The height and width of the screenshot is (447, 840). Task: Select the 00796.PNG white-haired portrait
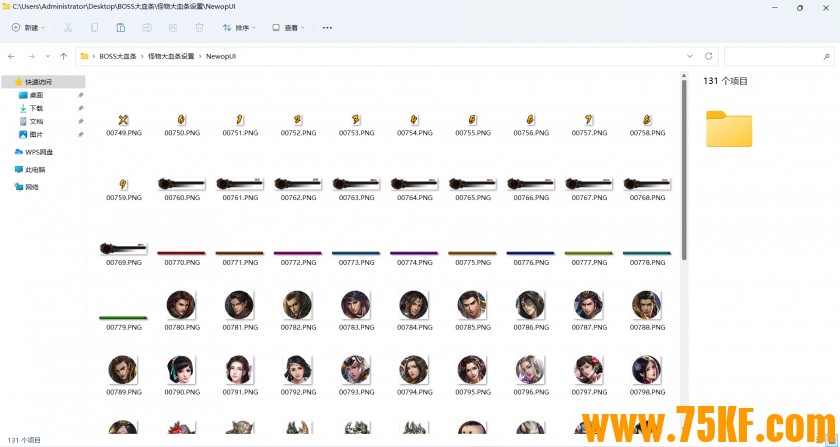tap(530, 370)
